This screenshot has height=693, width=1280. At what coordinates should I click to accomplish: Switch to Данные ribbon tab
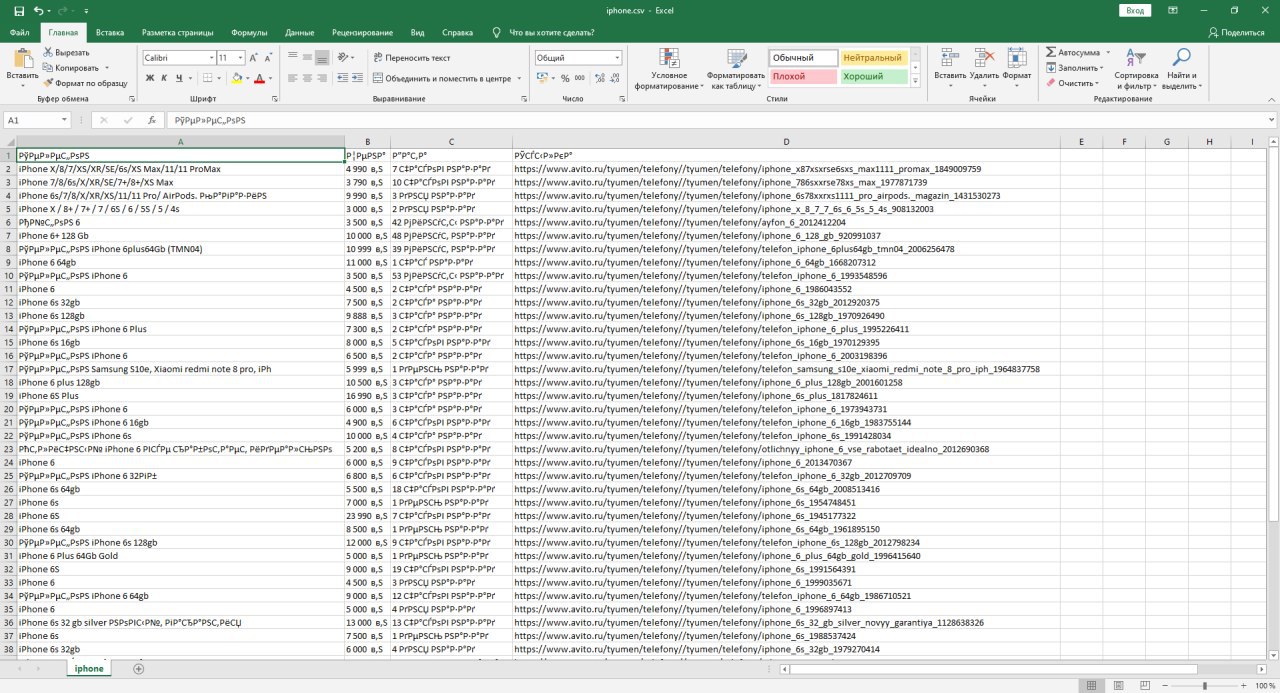(299, 32)
